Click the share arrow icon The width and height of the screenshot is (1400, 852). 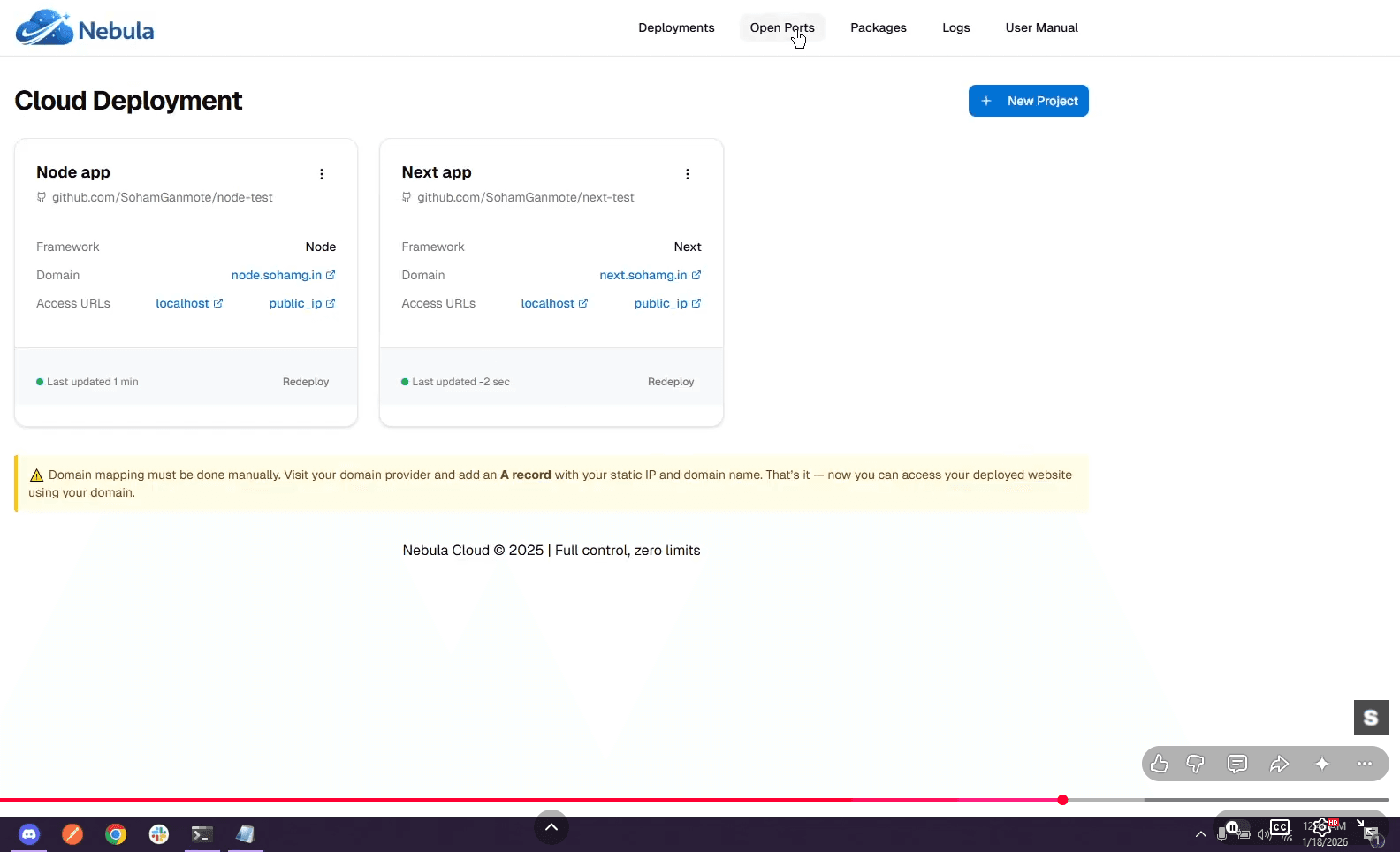[x=1279, y=764]
